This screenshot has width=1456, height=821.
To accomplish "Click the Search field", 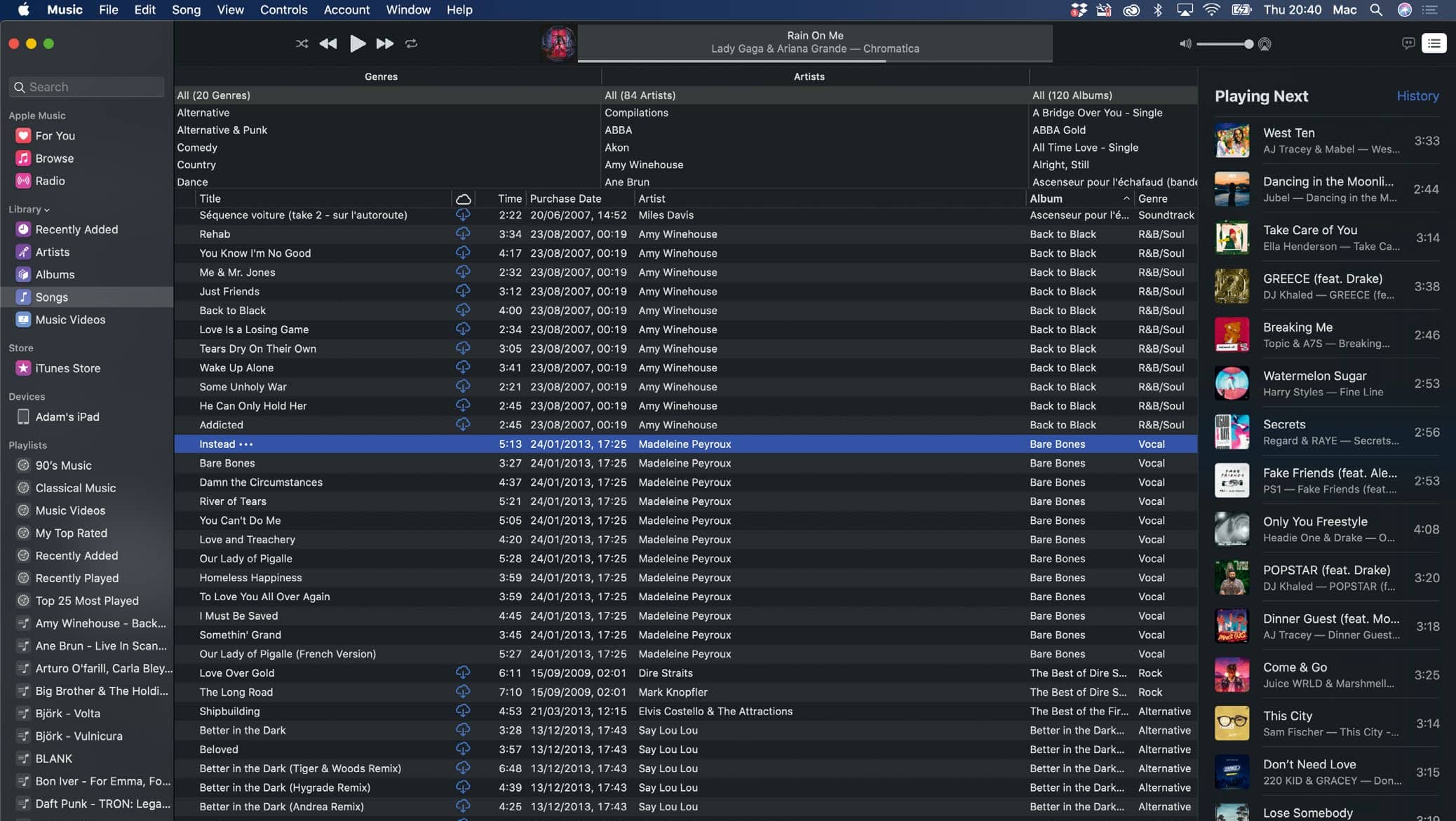I will [87, 87].
